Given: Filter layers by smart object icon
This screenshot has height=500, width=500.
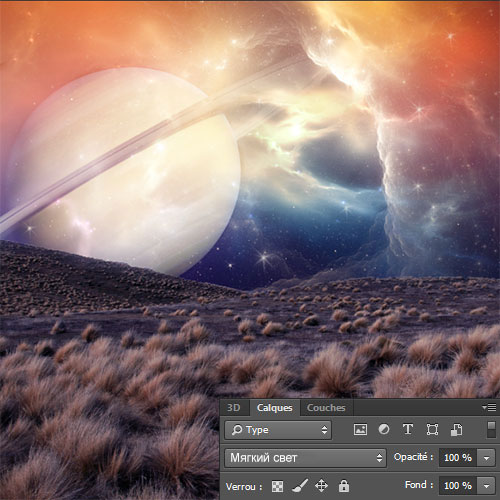Looking at the screenshot, I should coord(456,429).
